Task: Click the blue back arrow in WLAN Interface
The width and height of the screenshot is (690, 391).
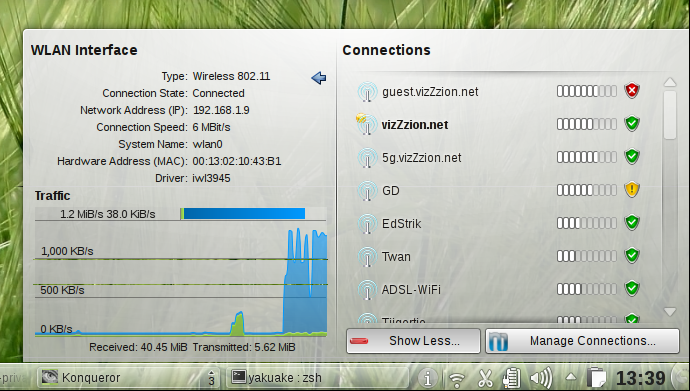Action: click(319, 78)
